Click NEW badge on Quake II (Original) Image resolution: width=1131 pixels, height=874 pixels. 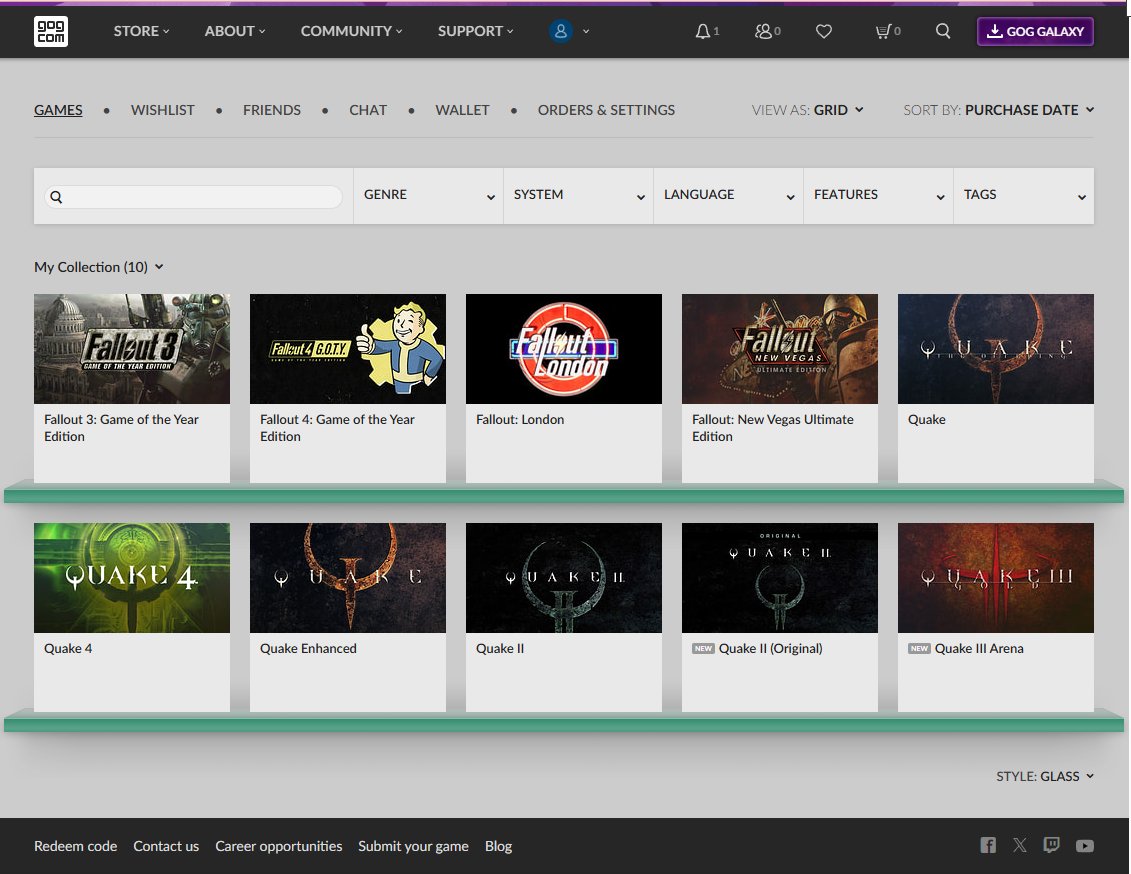click(x=703, y=648)
